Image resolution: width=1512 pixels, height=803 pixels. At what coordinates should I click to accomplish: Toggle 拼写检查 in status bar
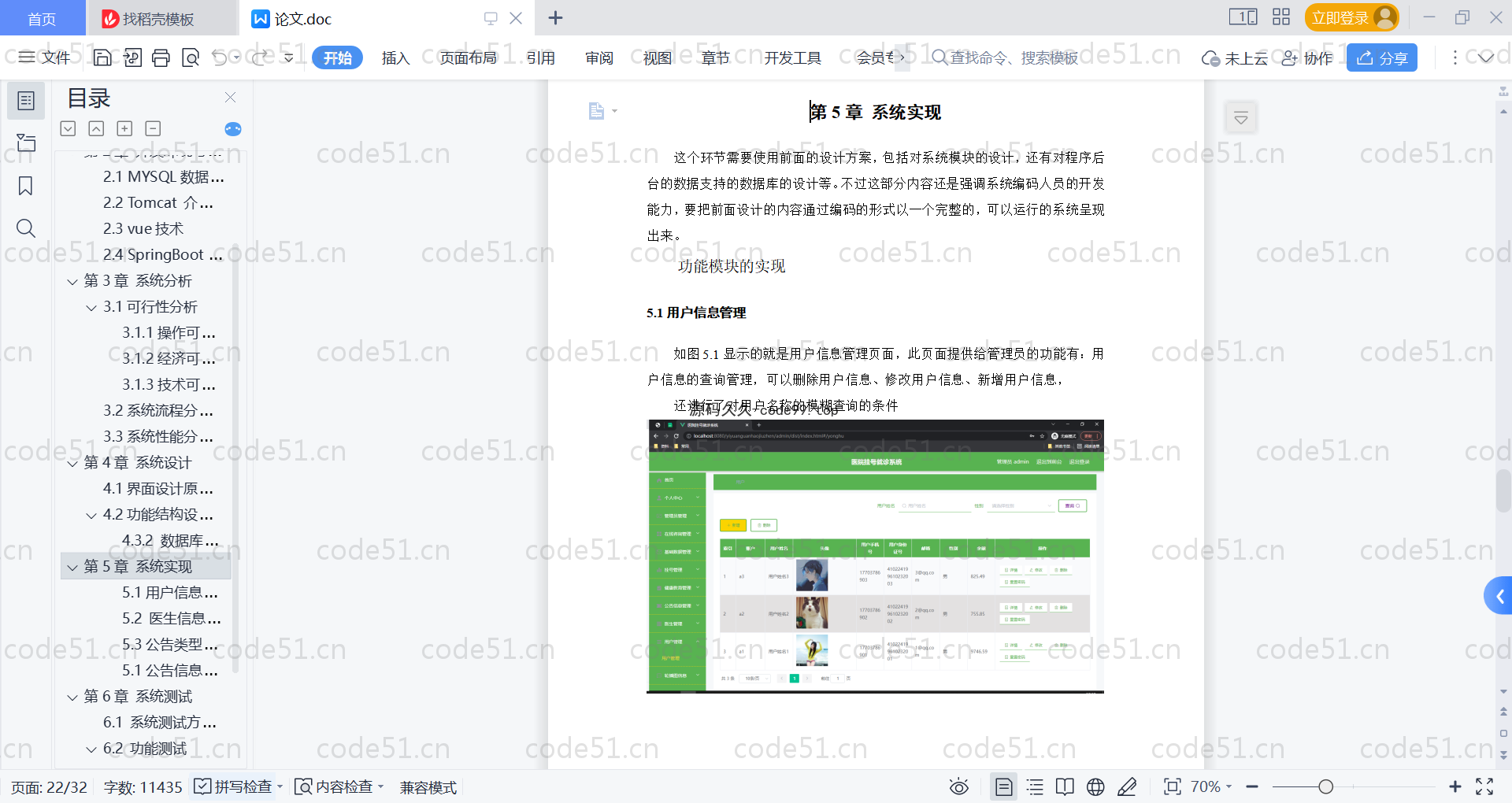click(233, 786)
